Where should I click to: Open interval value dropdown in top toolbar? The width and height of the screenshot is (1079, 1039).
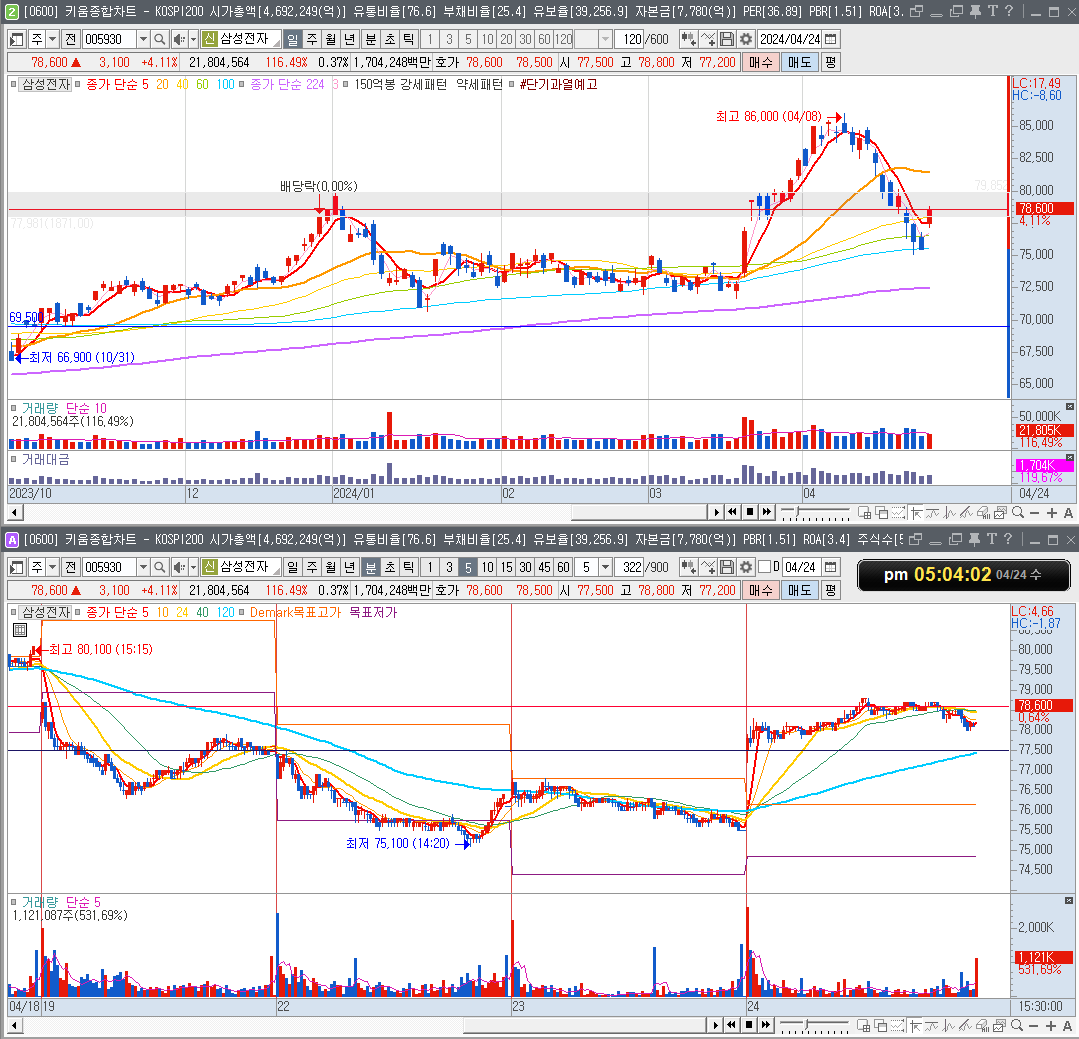605,39
